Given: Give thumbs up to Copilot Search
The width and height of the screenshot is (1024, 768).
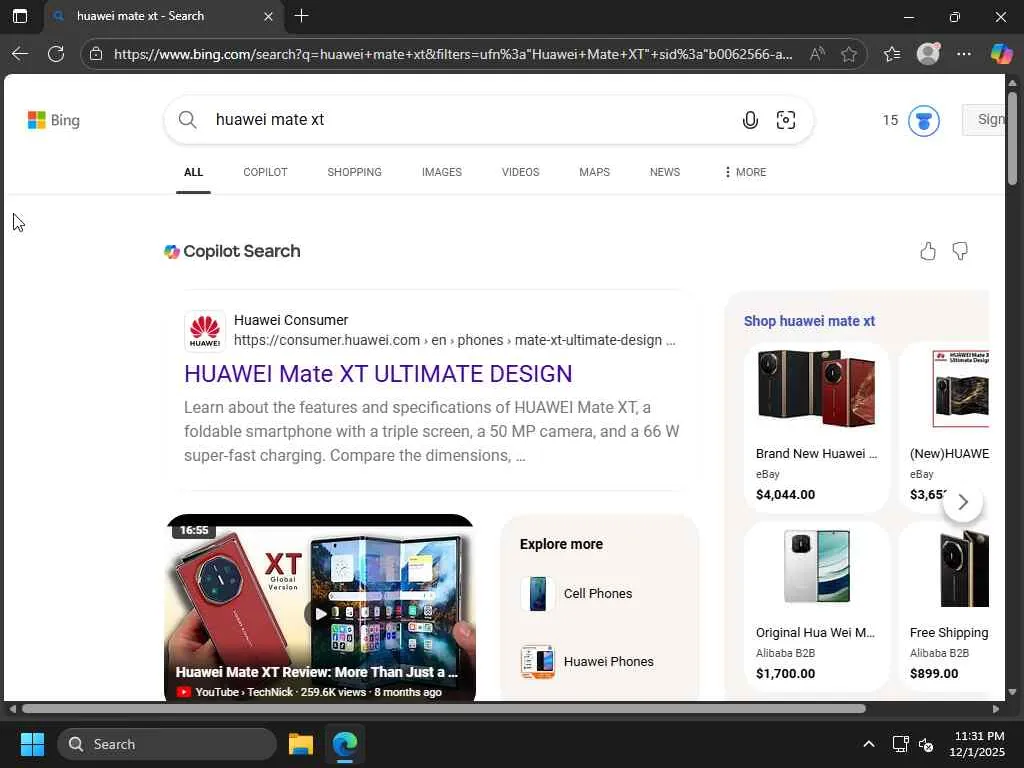Looking at the screenshot, I should point(927,251).
